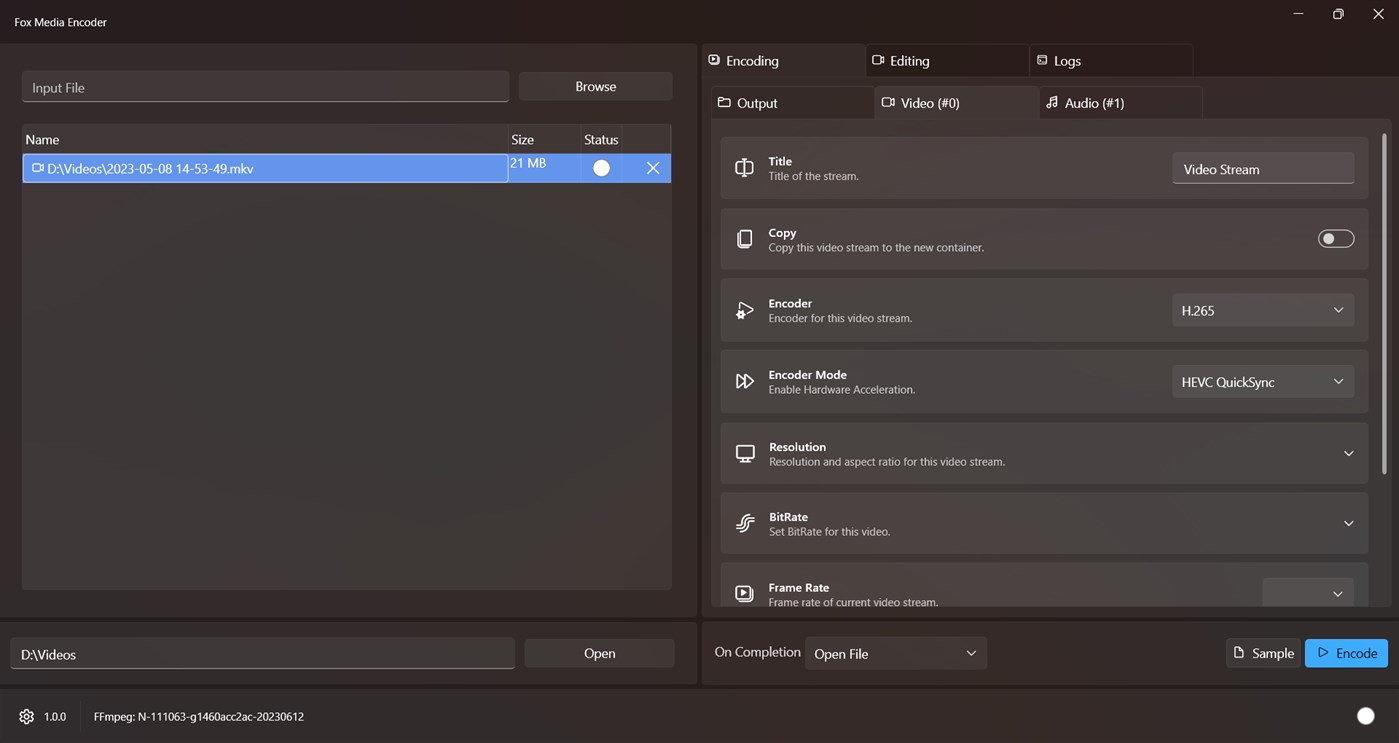Click the Frame Rate icon

tap(744, 593)
